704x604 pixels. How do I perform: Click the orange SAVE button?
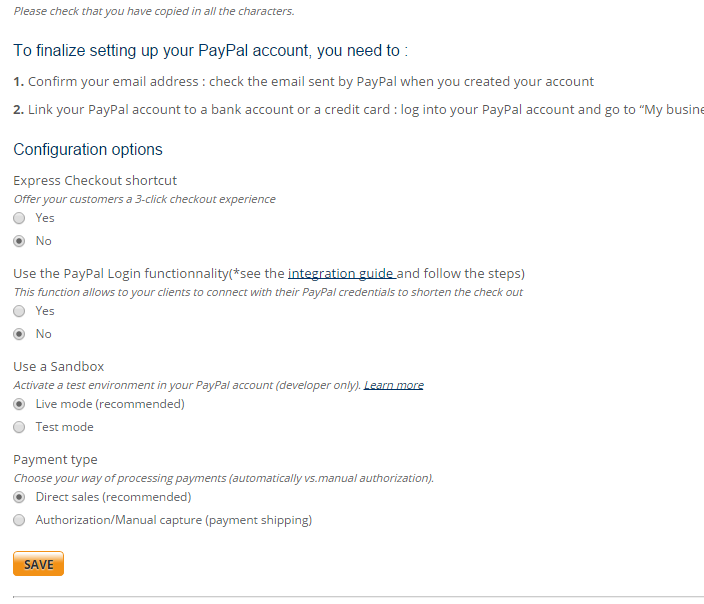38,564
